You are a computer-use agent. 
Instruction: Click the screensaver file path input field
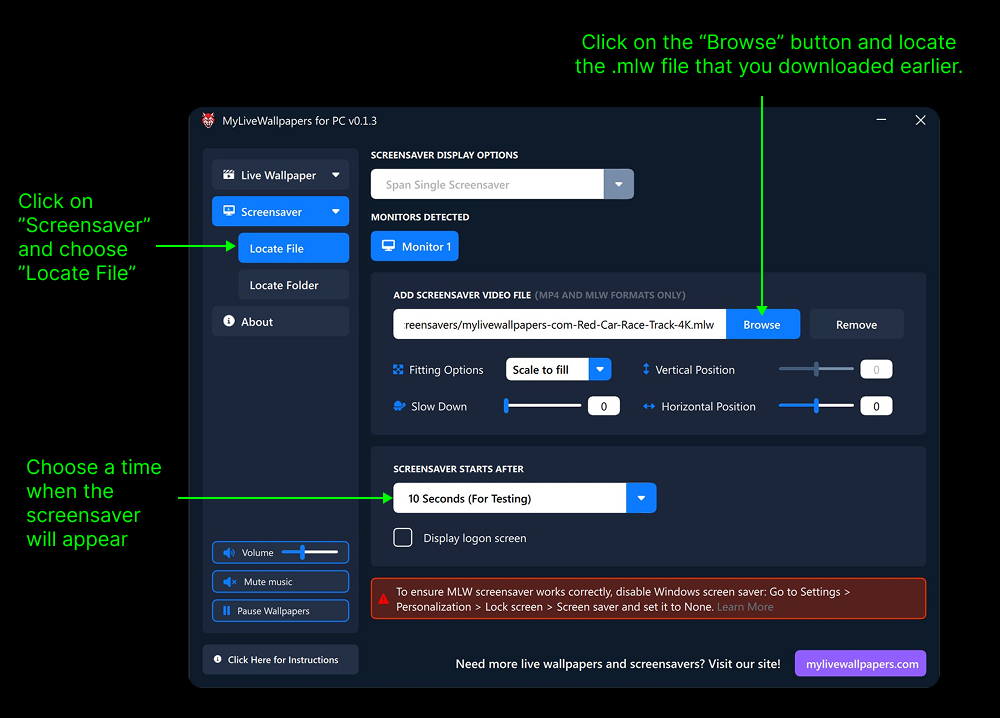pyautogui.click(x=559, y=324)
